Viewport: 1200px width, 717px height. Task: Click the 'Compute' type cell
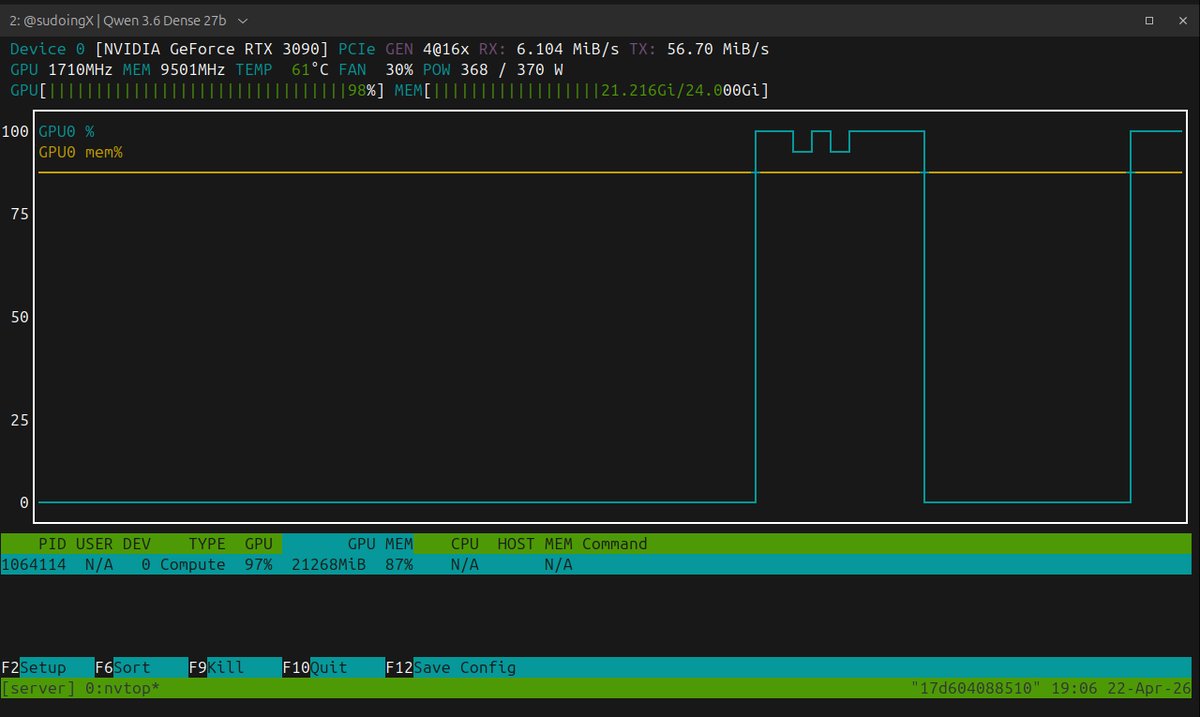(193, 565)
